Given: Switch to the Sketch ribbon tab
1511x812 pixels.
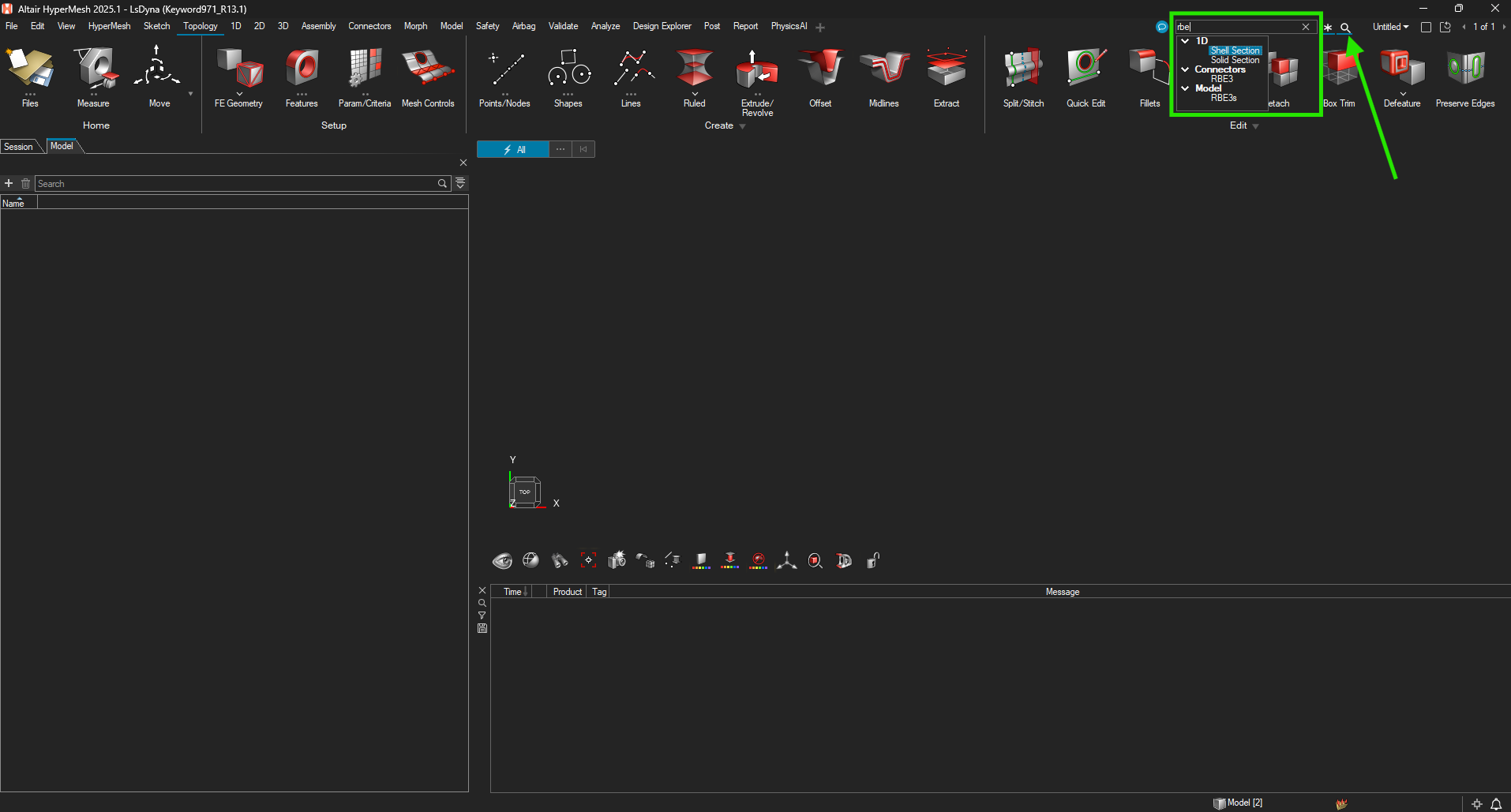Looking at the screenshot, I should [x=156, y=26].
